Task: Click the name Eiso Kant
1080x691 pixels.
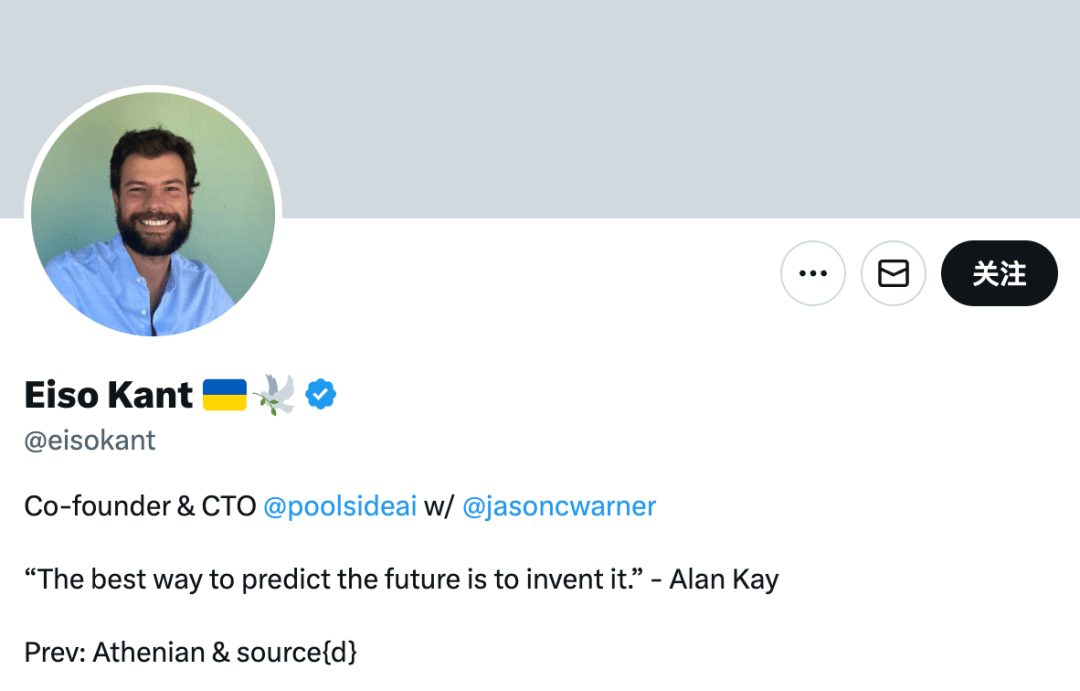Action: [x=108, y=394]
